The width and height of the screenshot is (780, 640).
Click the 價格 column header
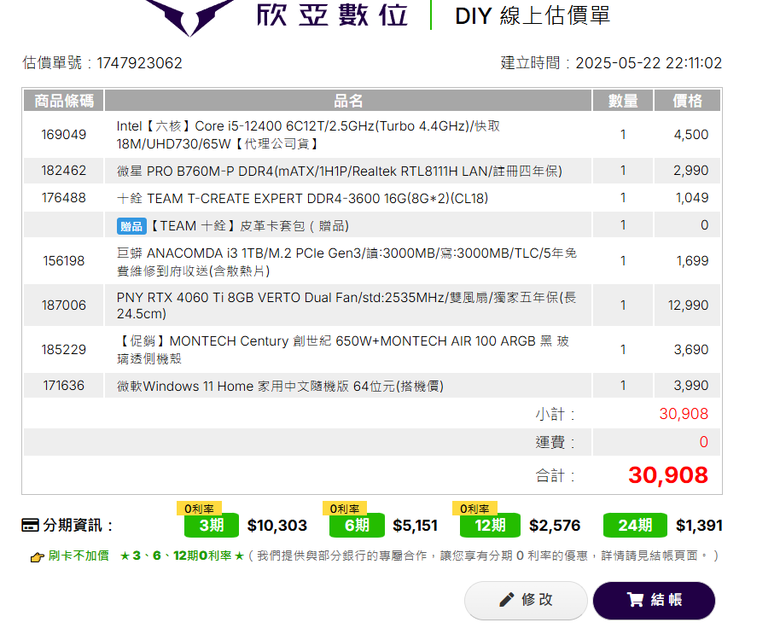coord(687,101)
